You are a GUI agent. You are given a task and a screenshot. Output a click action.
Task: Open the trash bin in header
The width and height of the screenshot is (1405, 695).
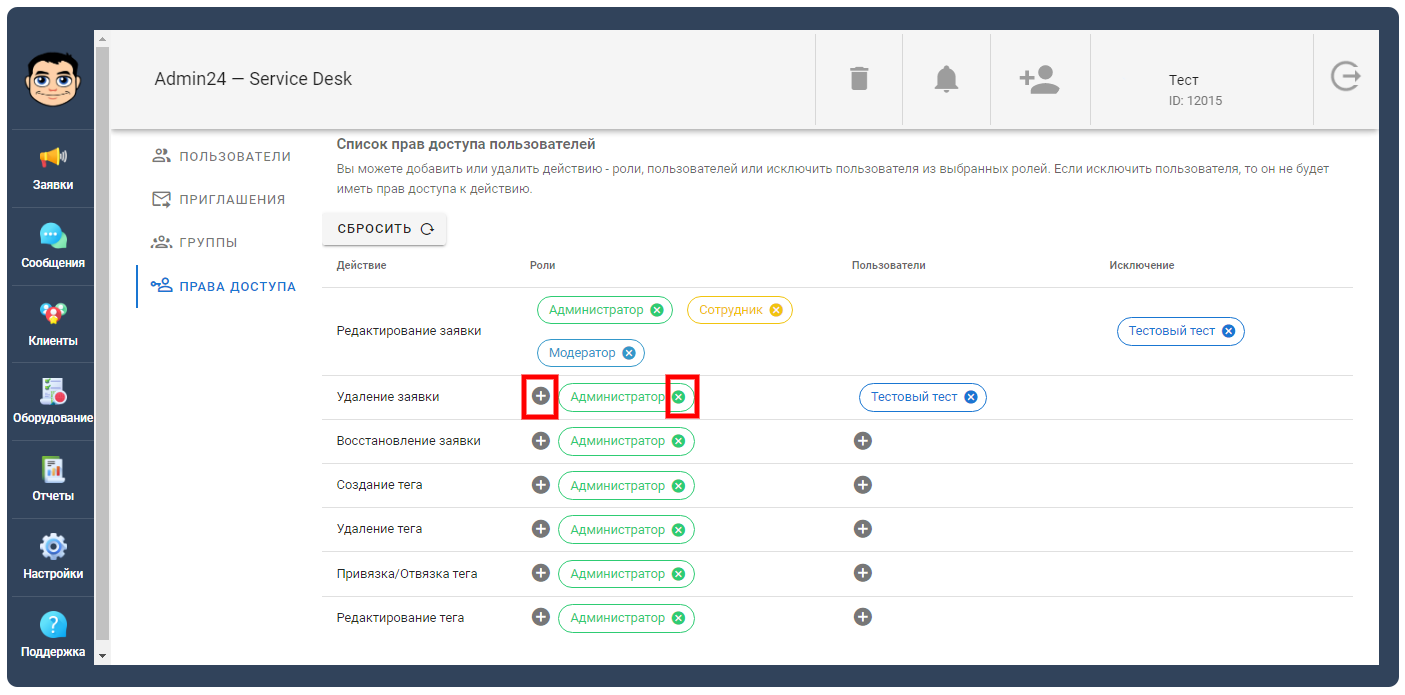point(859,78)
